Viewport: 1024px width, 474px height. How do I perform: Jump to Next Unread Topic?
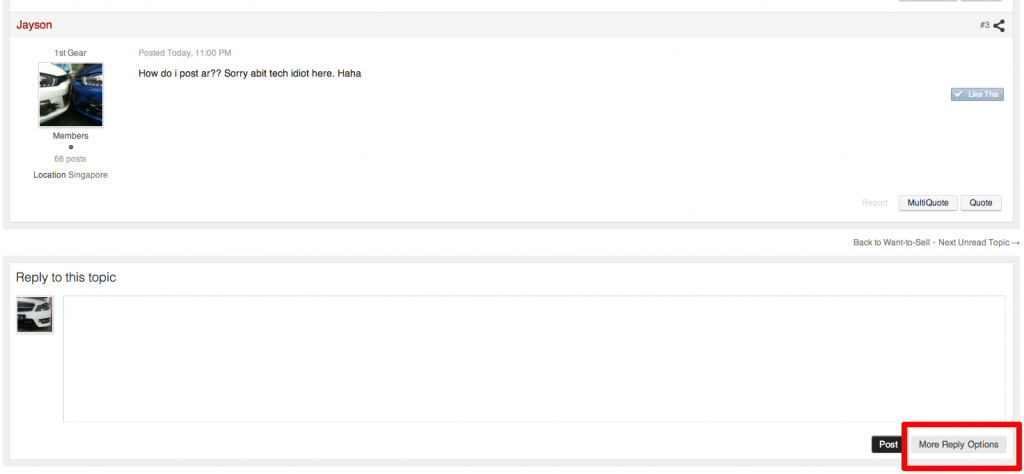[x=978, y=242]
